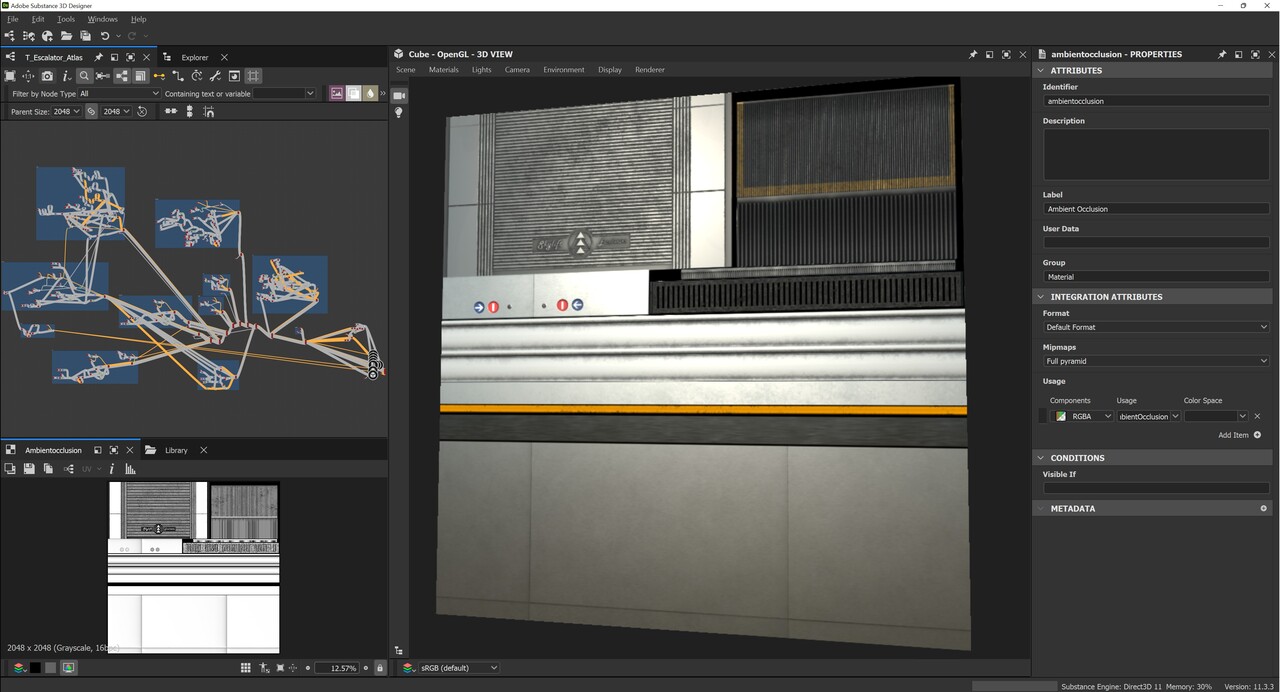Open the Tools menu
The image size is (1280, 692).
[66, 19]
